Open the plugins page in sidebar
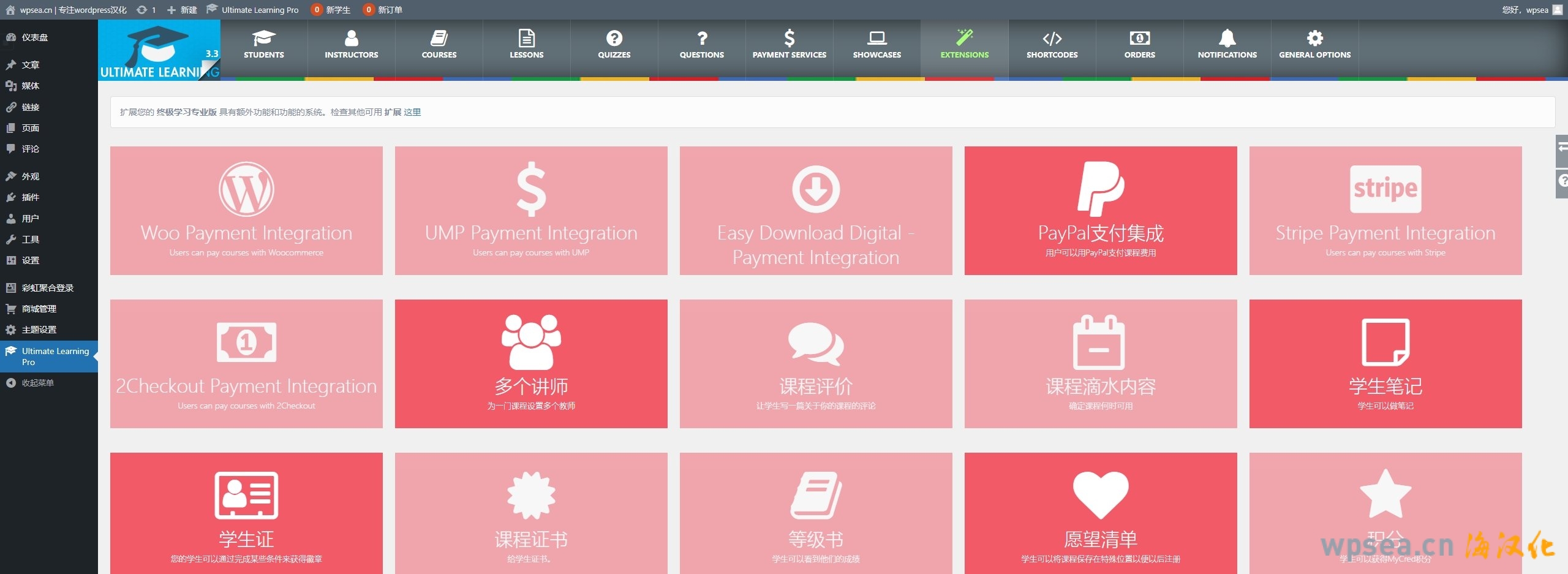Image resolution: width=1568 pixels, height=574 pixels. [x=30, y=197]
